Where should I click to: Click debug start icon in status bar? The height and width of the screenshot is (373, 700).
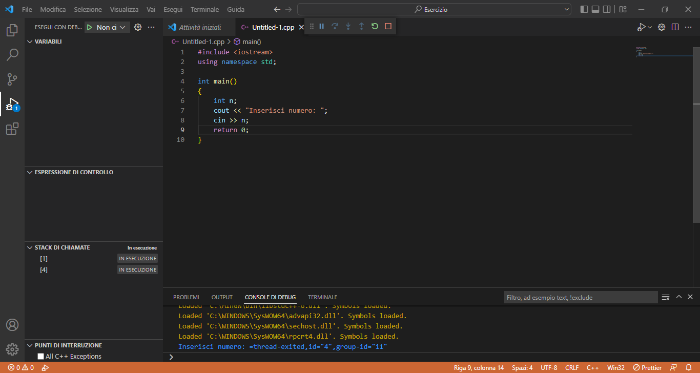[45, 368]
